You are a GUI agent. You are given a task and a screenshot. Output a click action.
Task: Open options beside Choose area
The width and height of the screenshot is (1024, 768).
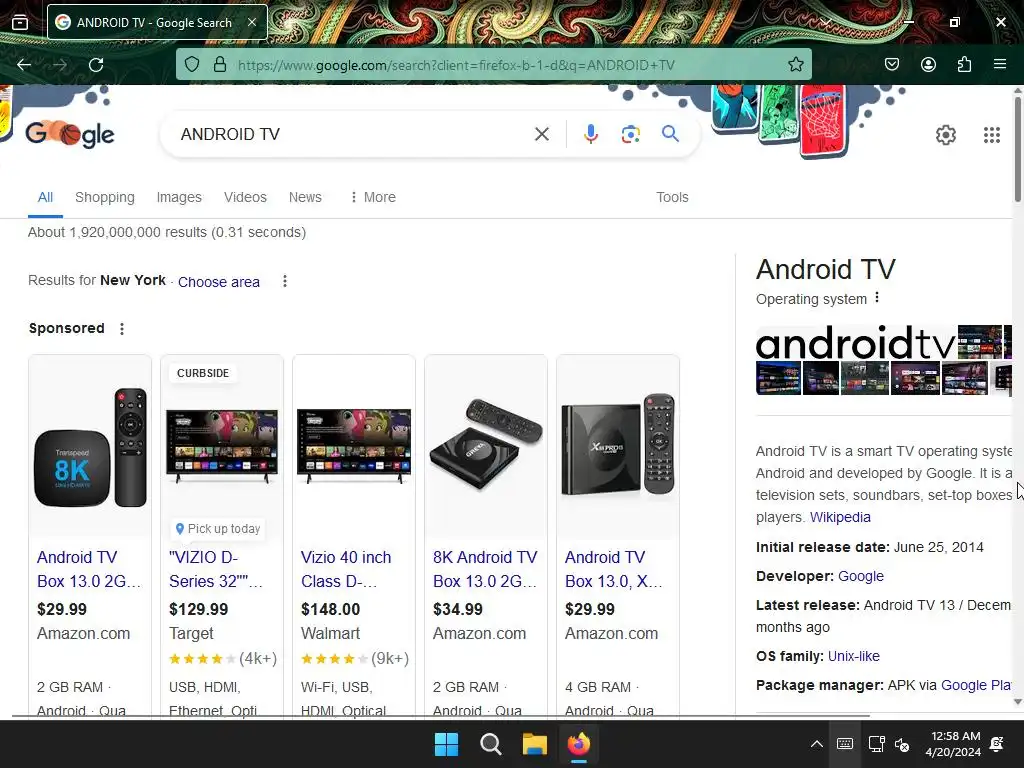285,281
